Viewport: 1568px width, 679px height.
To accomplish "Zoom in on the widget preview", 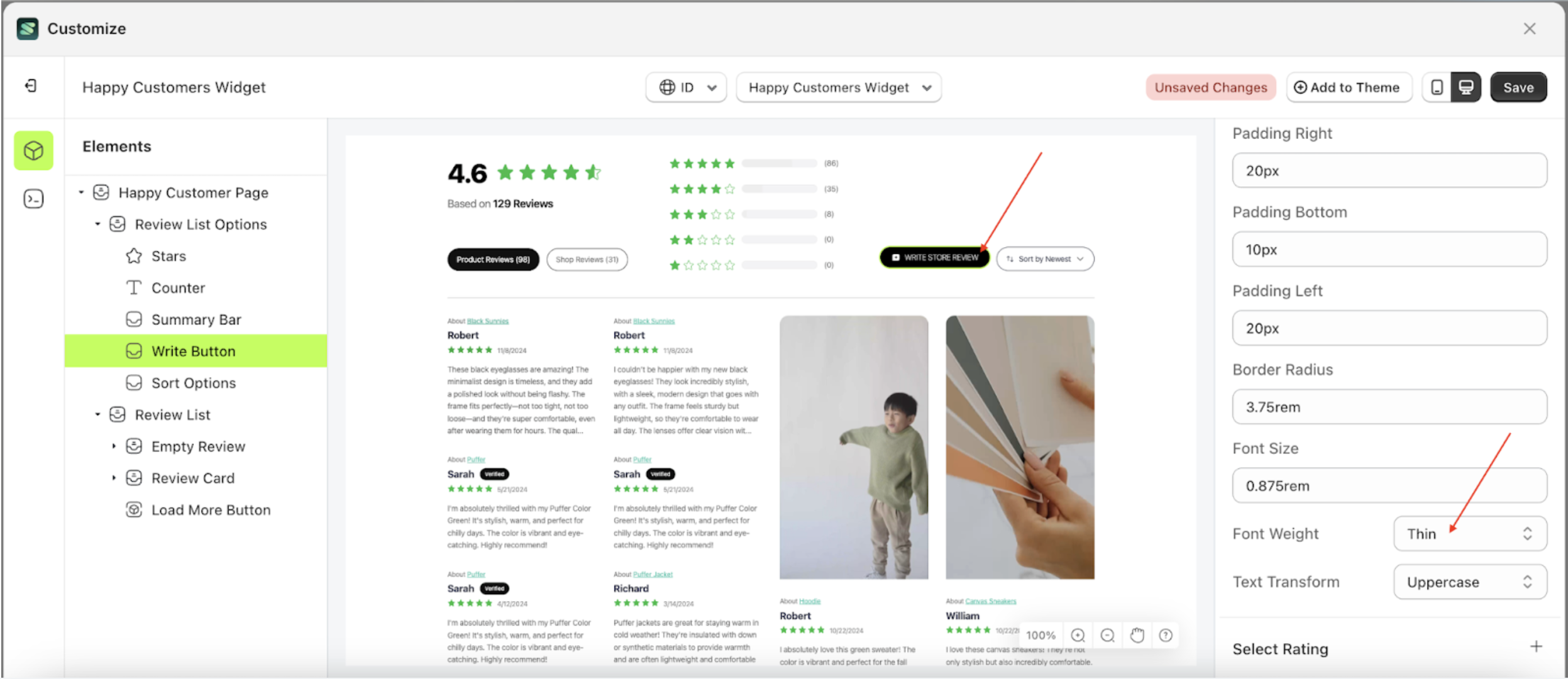I will coord(1079,635).
